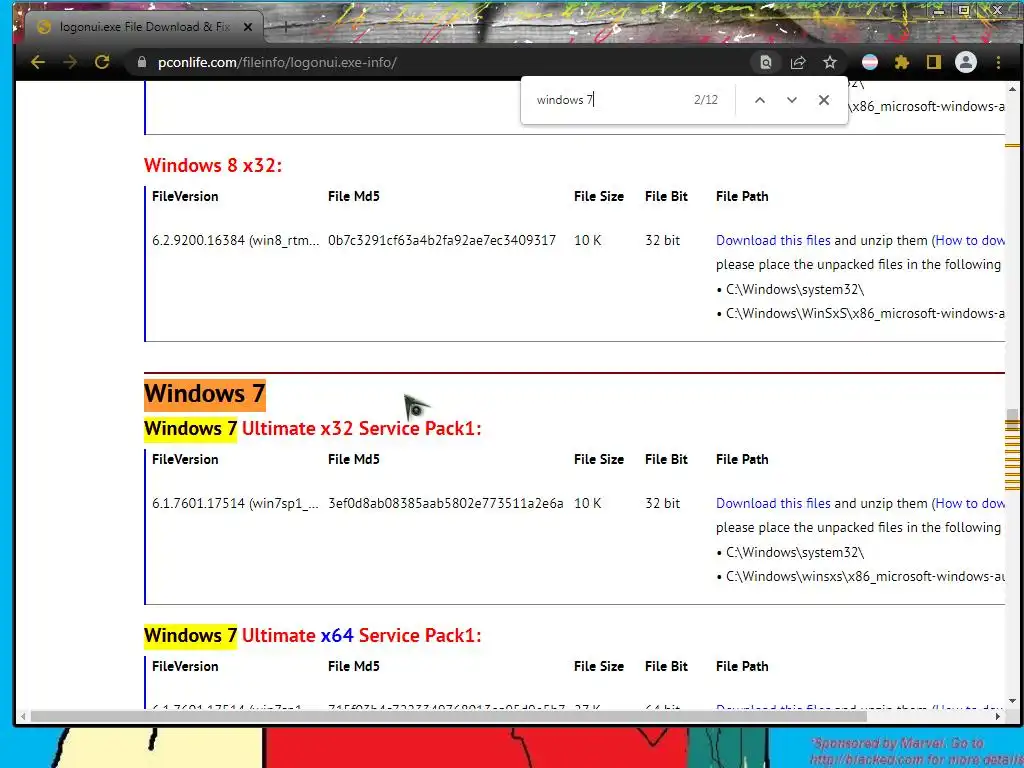Reload the pconlife page
Screen dimensions: 1024x768
click(x=102, y=63)
